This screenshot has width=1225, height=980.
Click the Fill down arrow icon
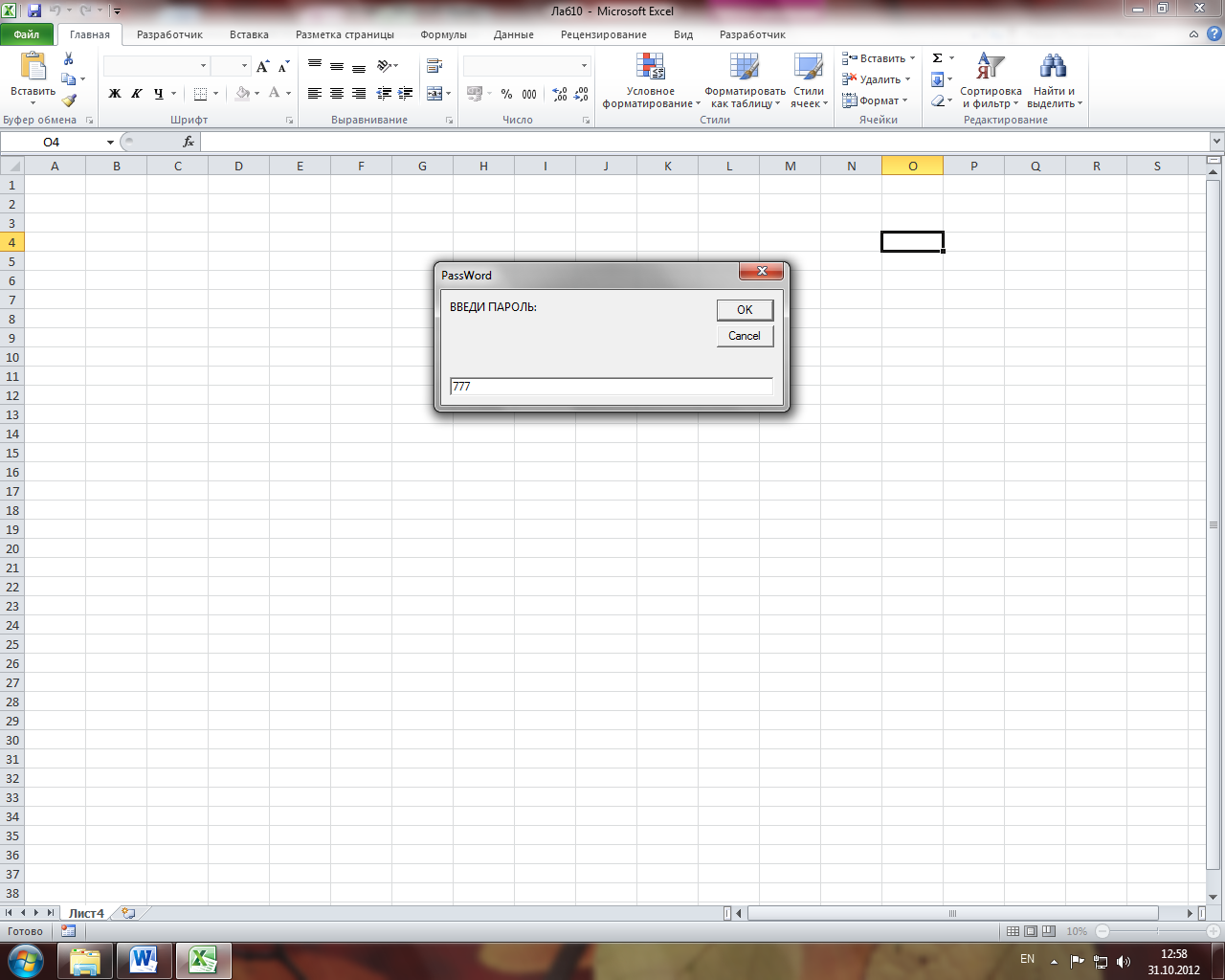pos(938,79)
